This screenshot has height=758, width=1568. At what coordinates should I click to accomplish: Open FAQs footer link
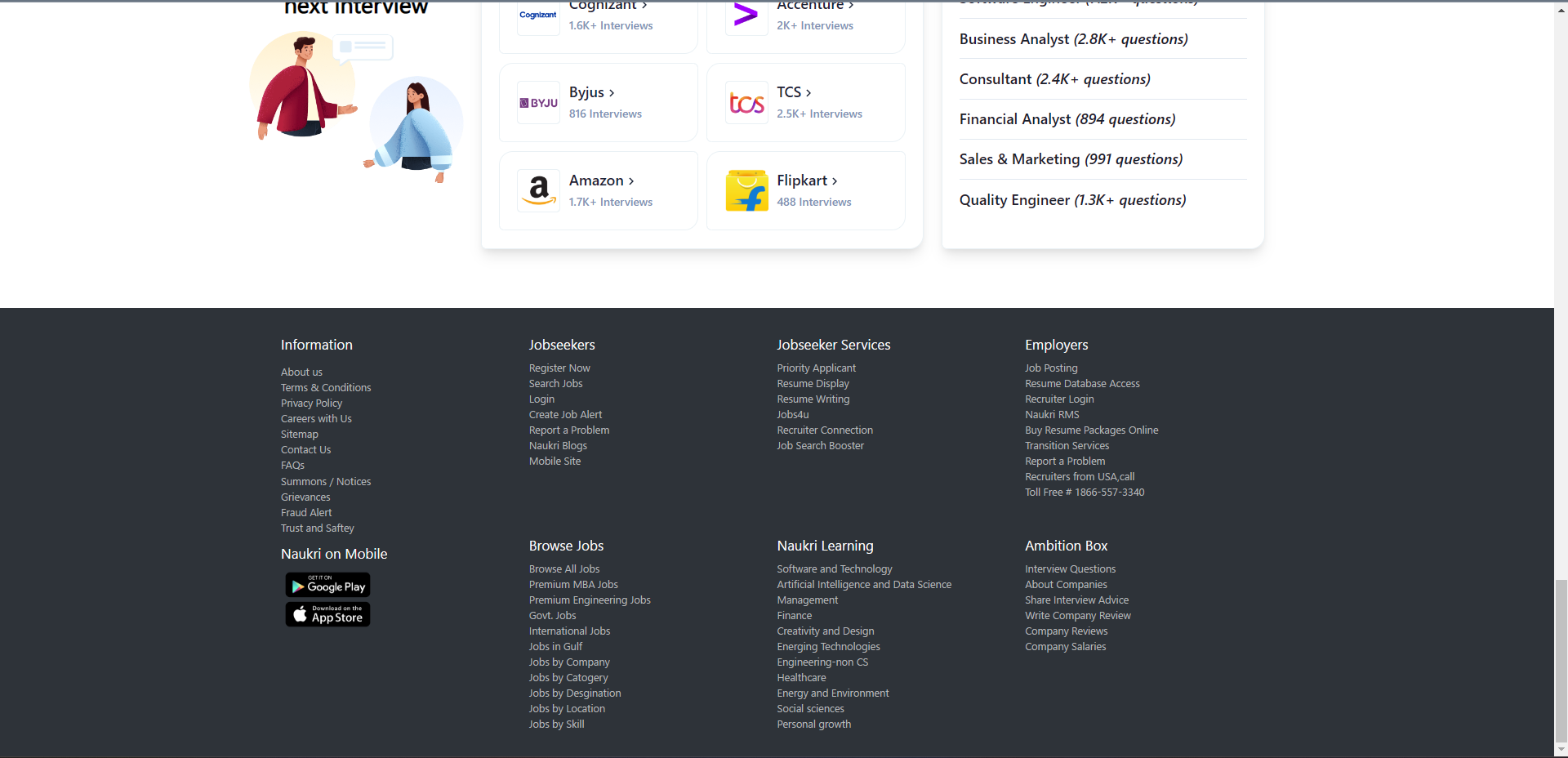[292, 466]
